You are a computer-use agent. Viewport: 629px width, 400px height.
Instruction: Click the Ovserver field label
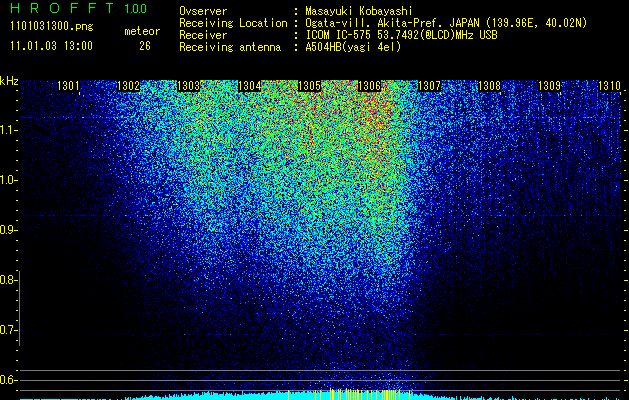(x=203, y=12)
